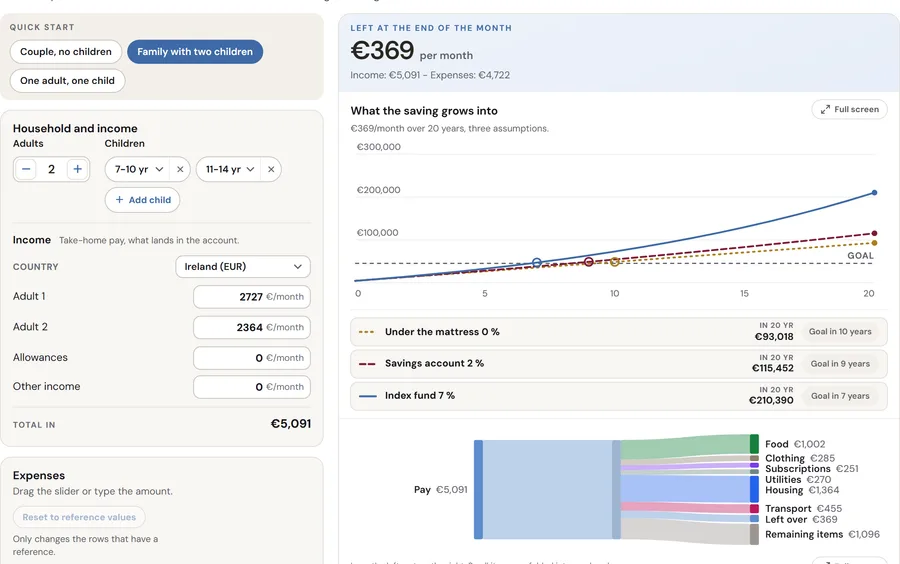
Task: Click the Goal in 7 years badge
Action: pos(840,396)
